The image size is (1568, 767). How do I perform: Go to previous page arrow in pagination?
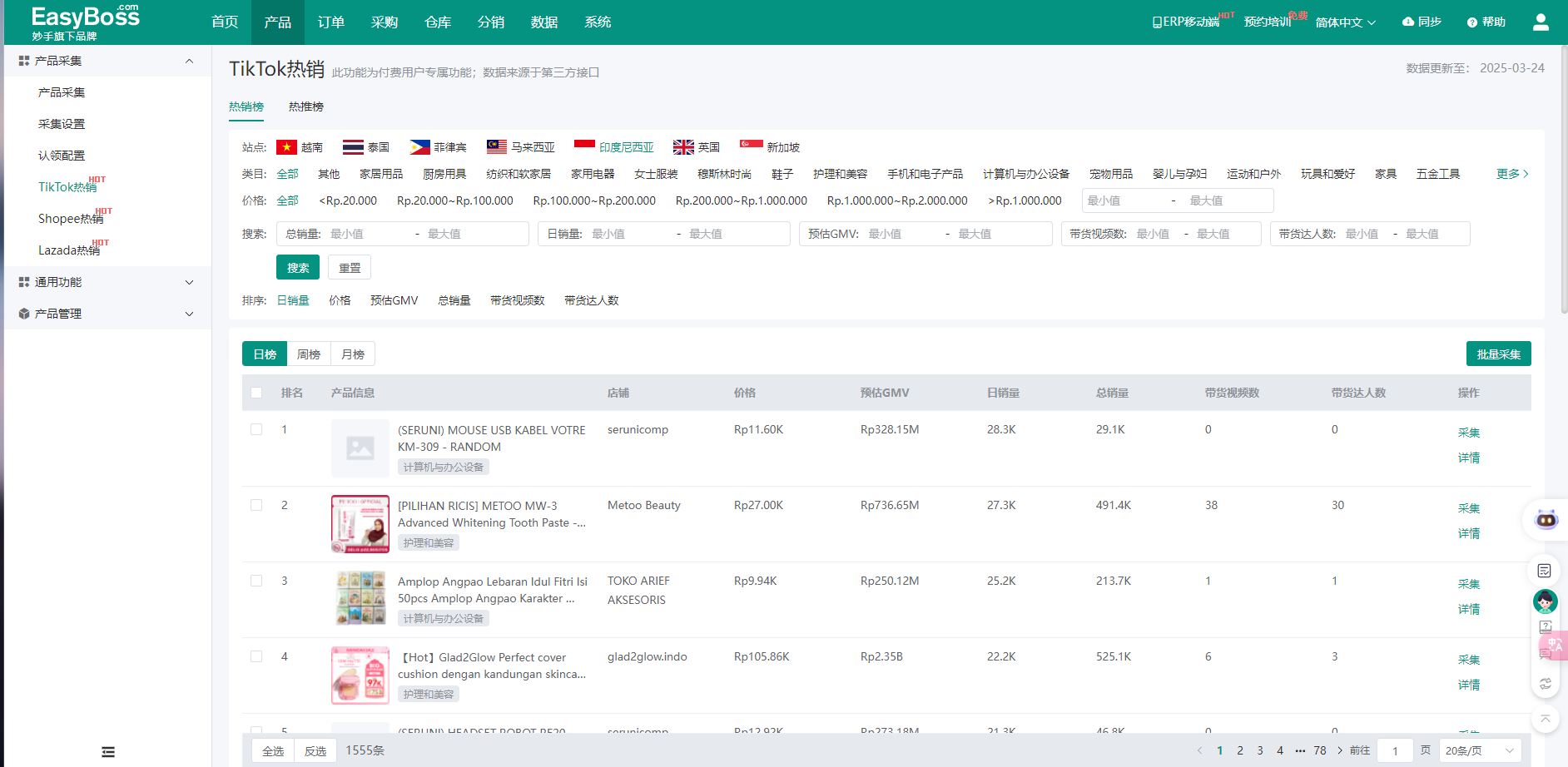point(1200,750)
